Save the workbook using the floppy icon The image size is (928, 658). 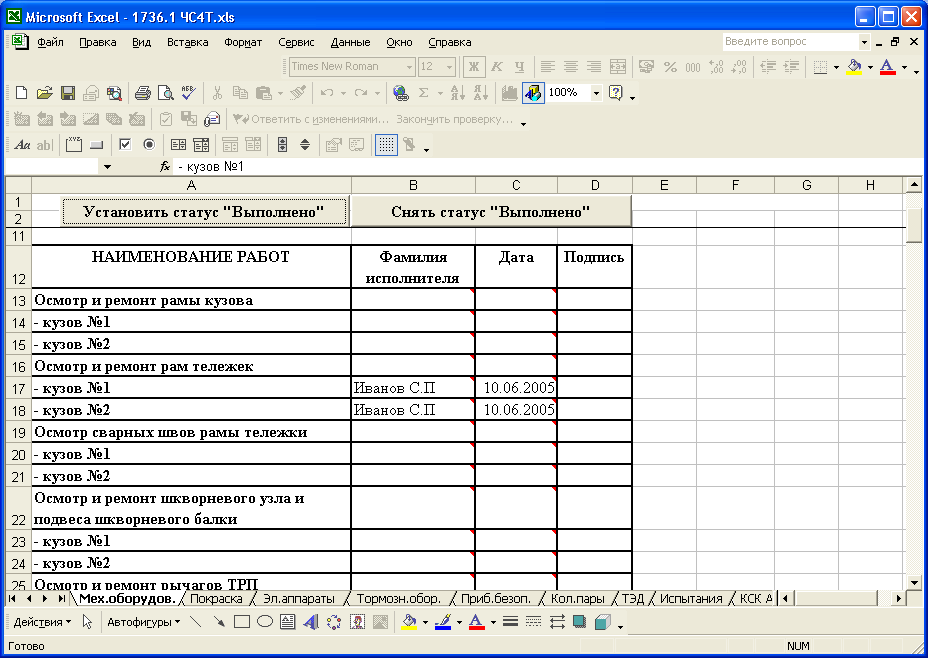click(x=67, y=93)
